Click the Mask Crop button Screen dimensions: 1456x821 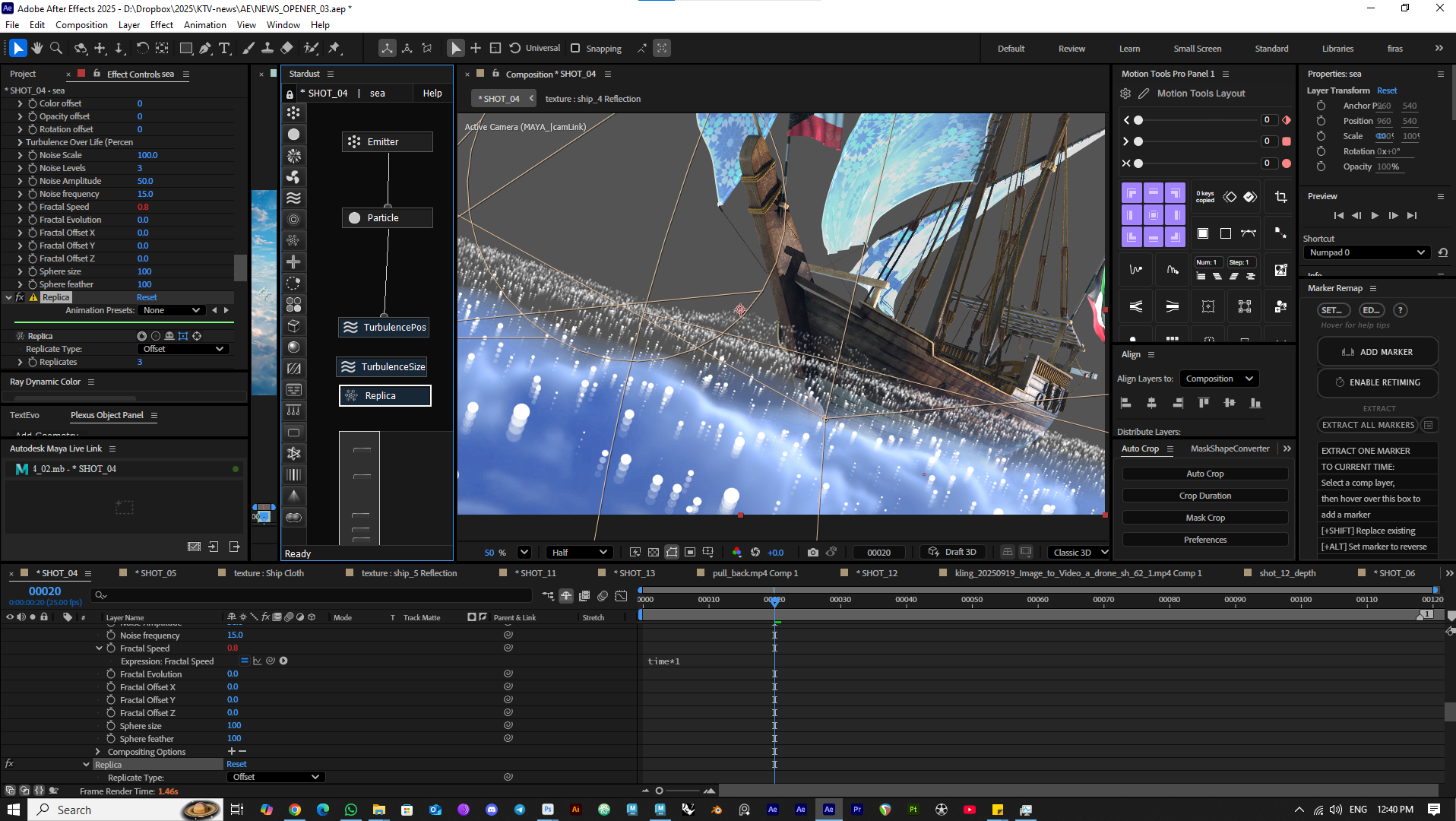[x=1204, y=518]
